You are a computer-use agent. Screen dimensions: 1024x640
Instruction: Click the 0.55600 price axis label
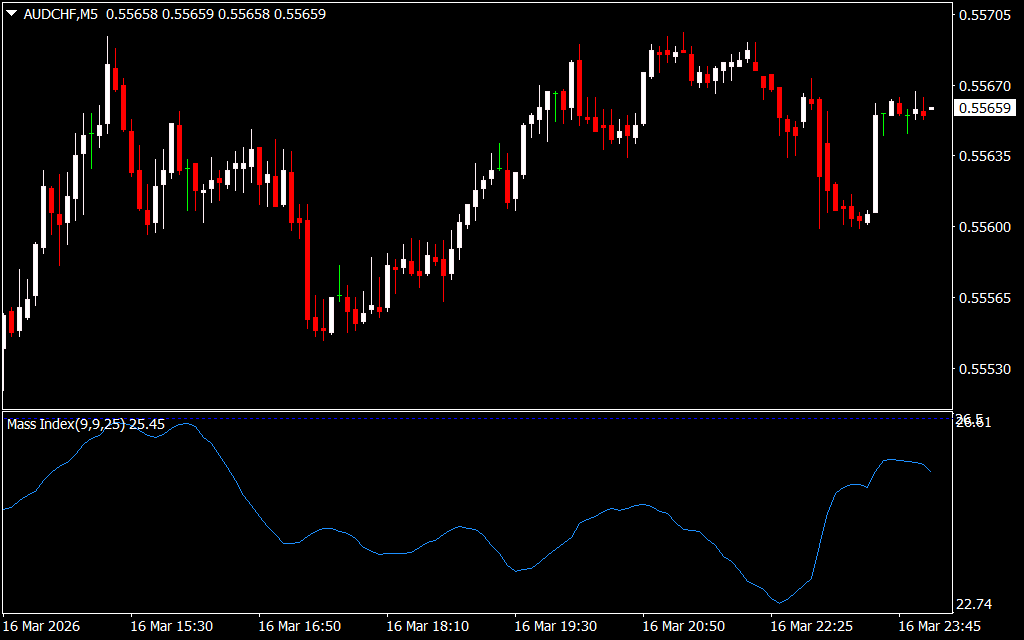[x=985, y=227]
